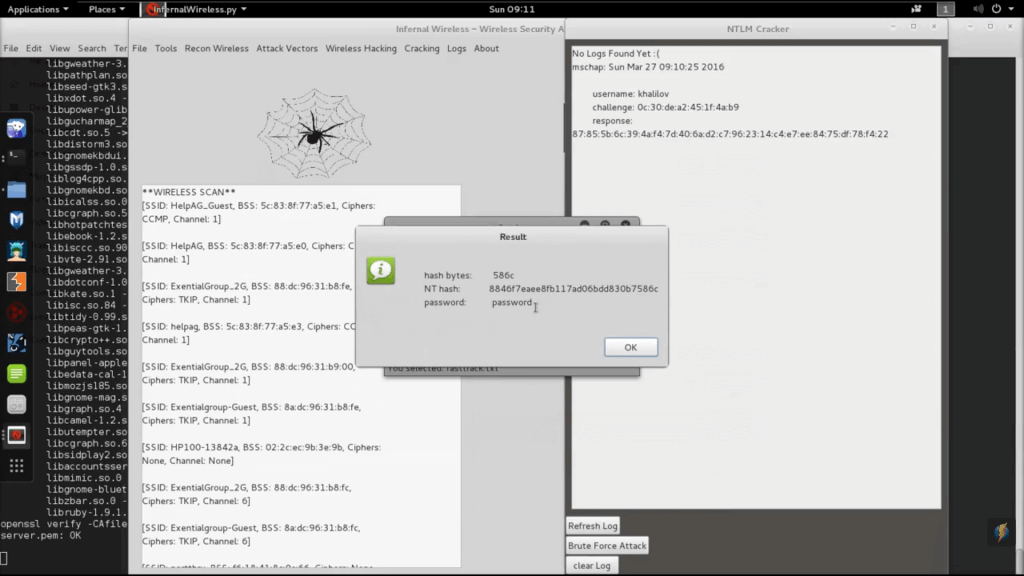Viewport: 1024px width, 576px height.
Task: Open the terminal from the dock
Action: click(17, 157)
